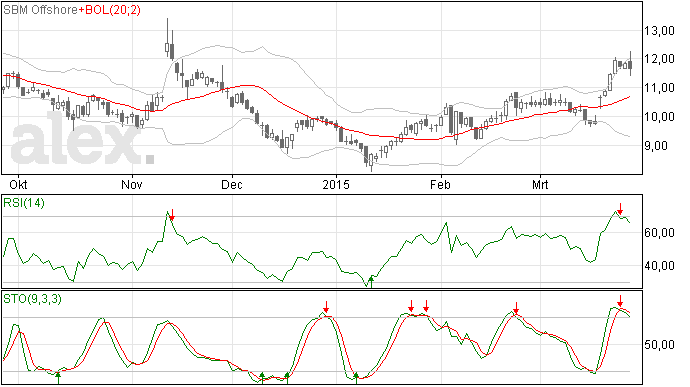This screenshot has width=690, height=387.
Task: Click the red RSI sell arrow in March
Action: 620,209
